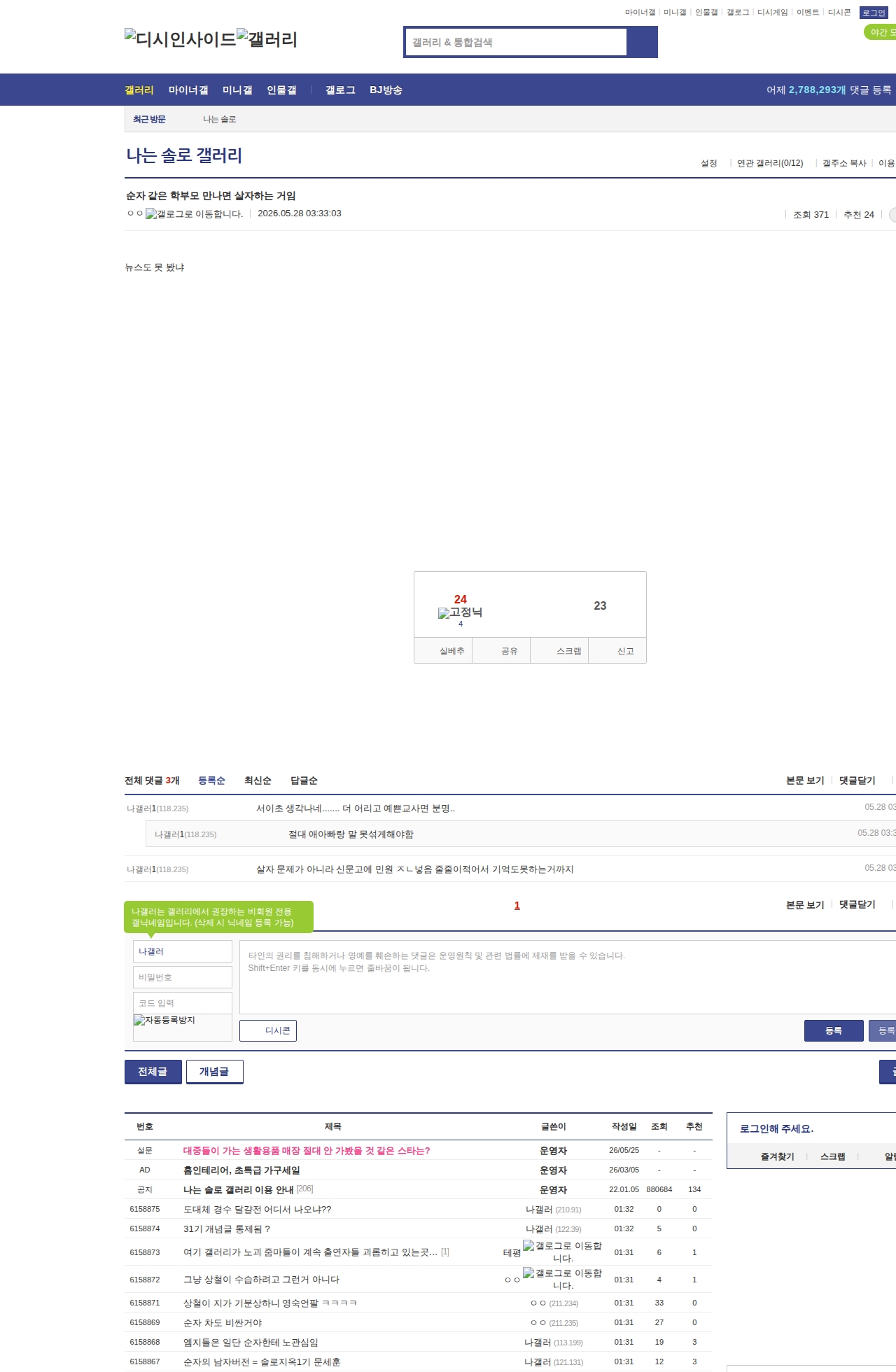Open 디시게임 in the top links
The width and height of the screenshot is (896, 1372).
[772, 13]
